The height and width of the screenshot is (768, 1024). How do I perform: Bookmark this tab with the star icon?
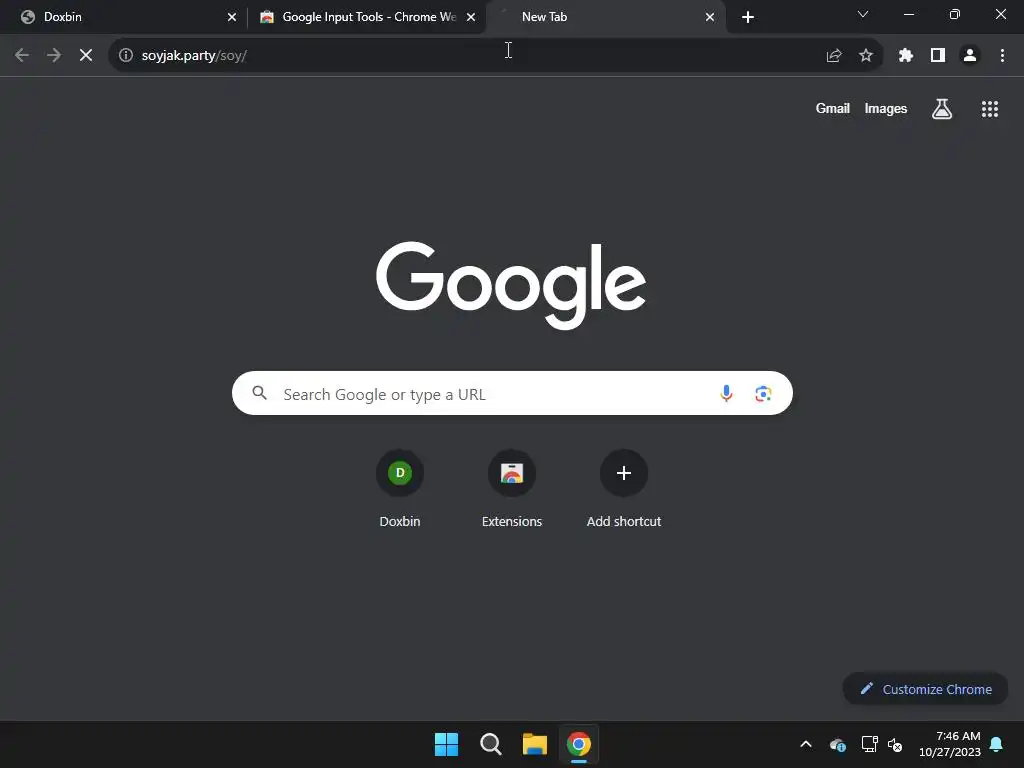(866, 56)
